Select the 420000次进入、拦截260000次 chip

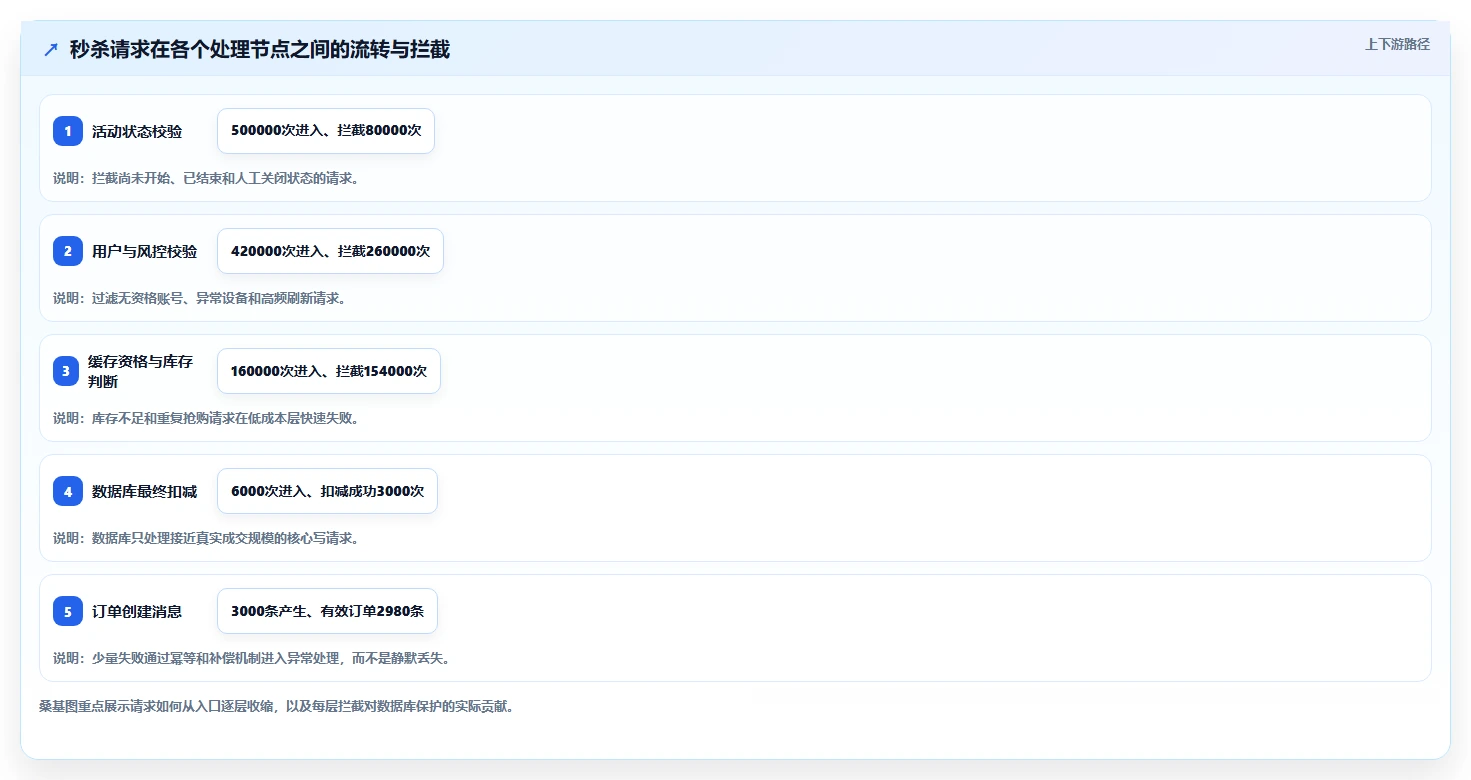(330, 251)
